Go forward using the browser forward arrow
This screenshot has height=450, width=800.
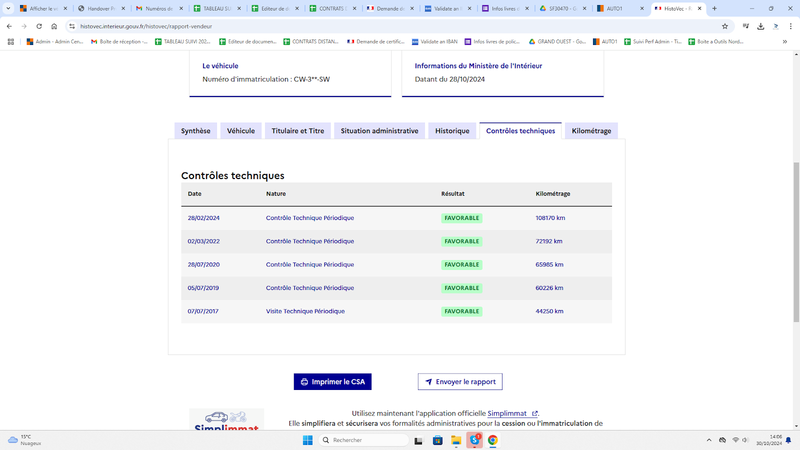24,27
